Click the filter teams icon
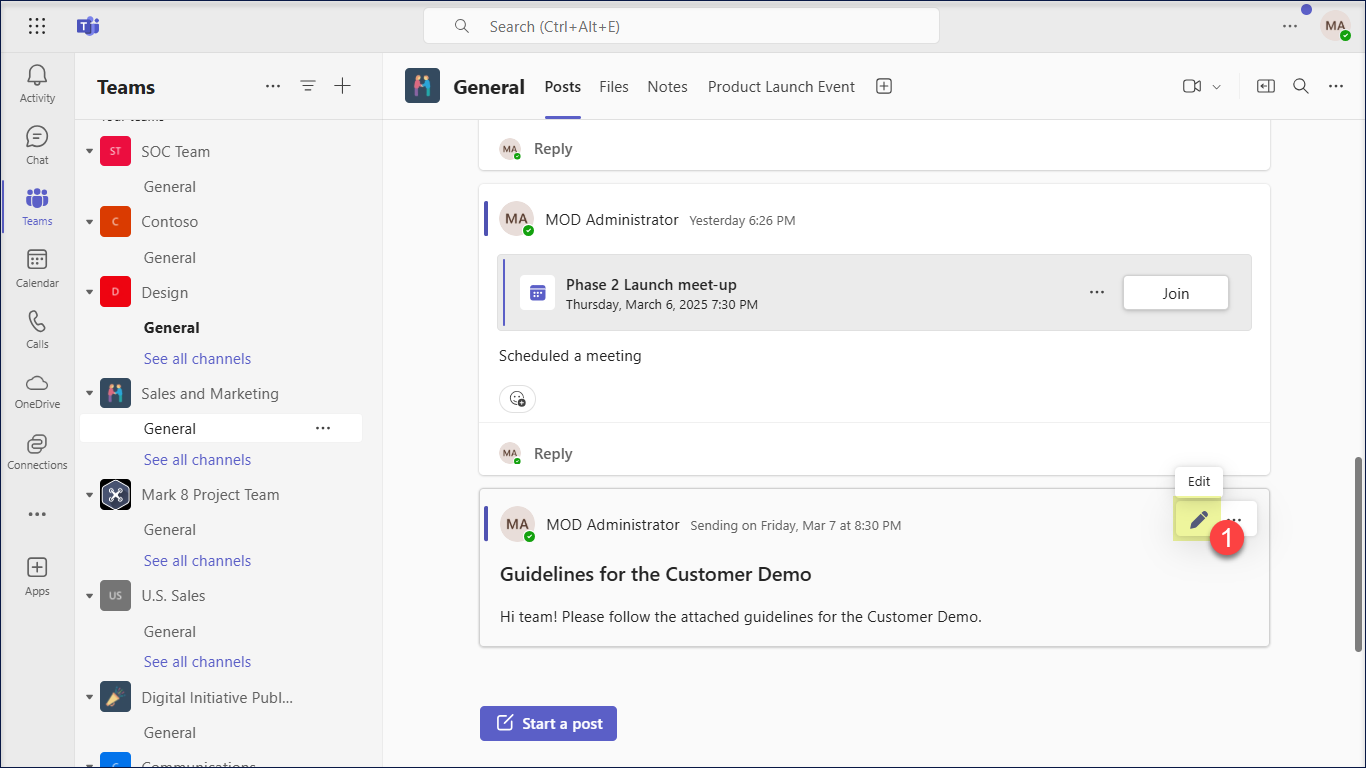This screenshot has height=768, width=1366. tap(308, 87)
